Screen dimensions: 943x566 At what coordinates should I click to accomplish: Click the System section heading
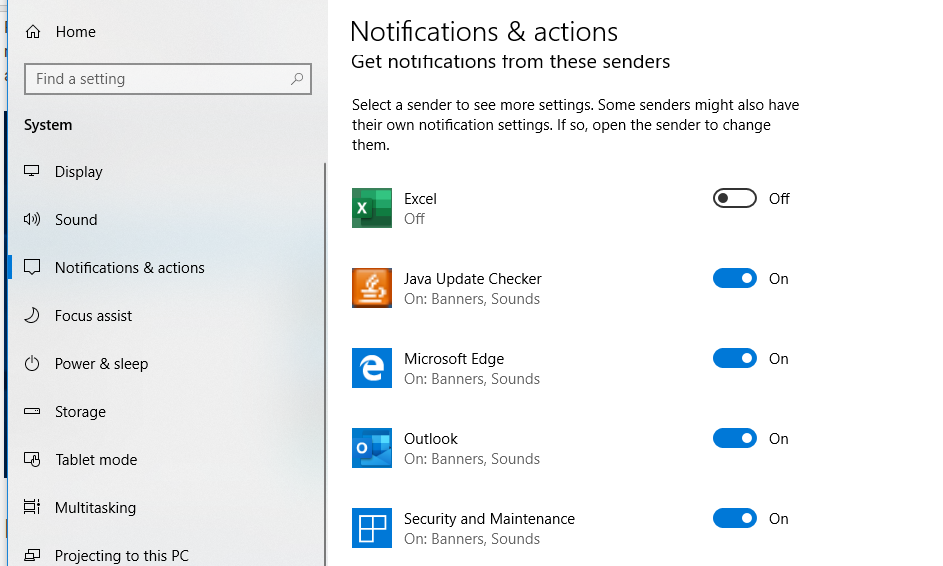coord(48,125)
